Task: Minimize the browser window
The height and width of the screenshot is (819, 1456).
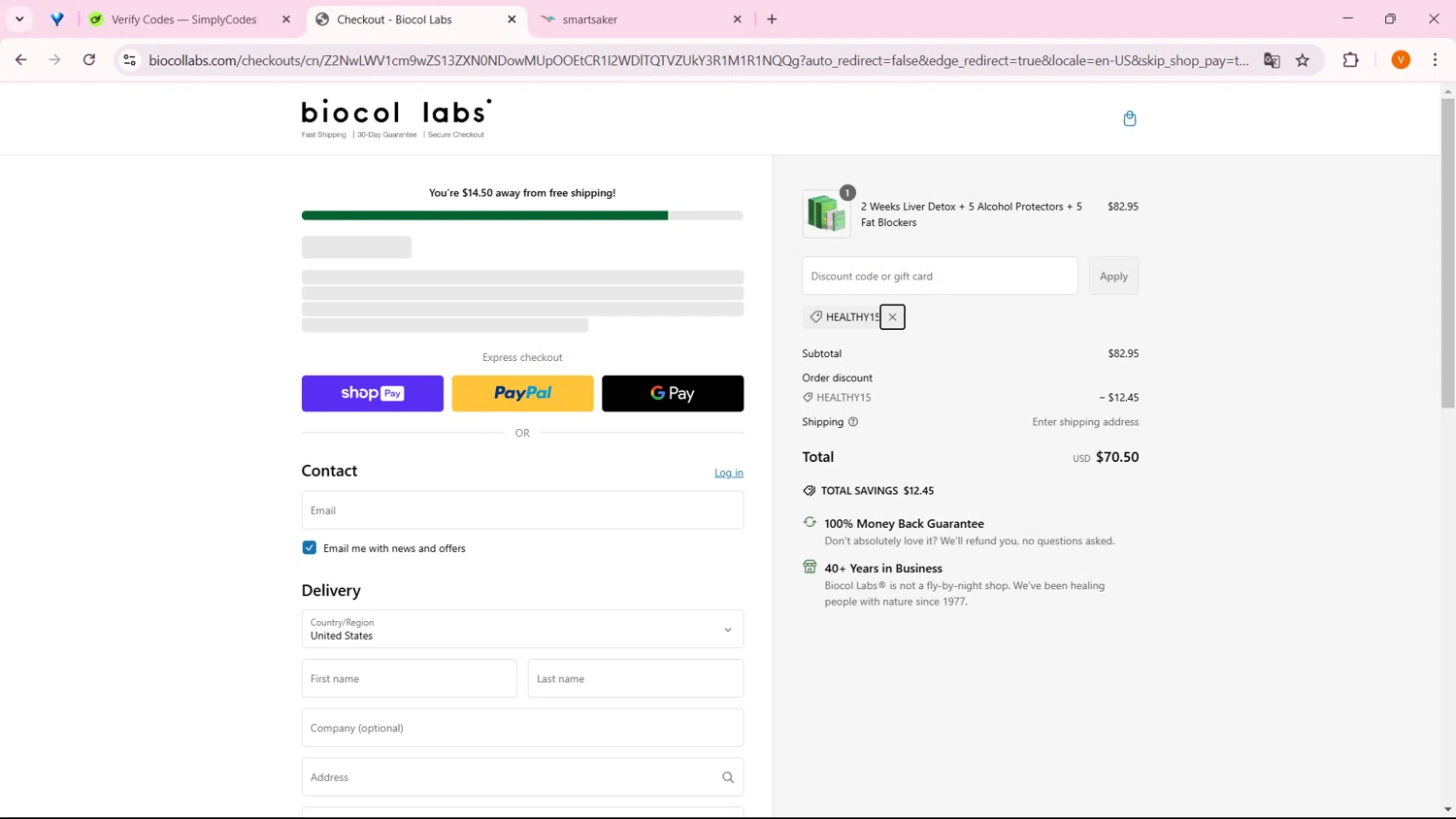Action: point(1347,18)
